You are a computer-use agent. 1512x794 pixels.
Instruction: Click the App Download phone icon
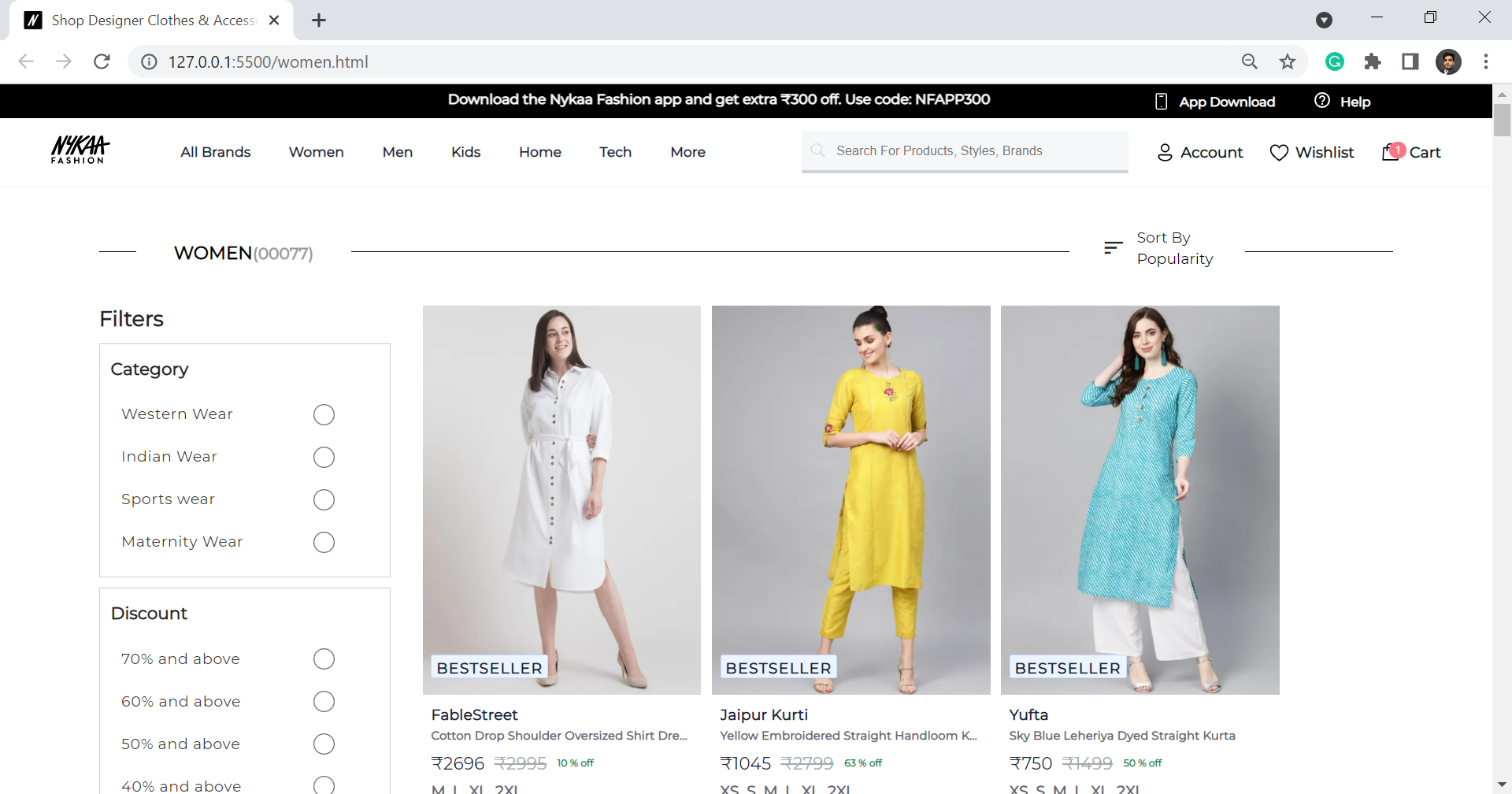point(1162,101)
